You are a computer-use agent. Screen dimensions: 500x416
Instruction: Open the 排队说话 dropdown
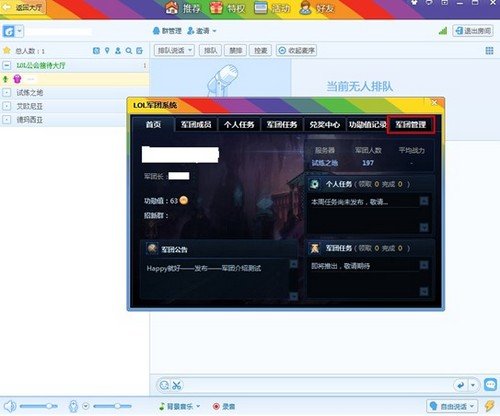pyautogui.click(x=174, y=50)
